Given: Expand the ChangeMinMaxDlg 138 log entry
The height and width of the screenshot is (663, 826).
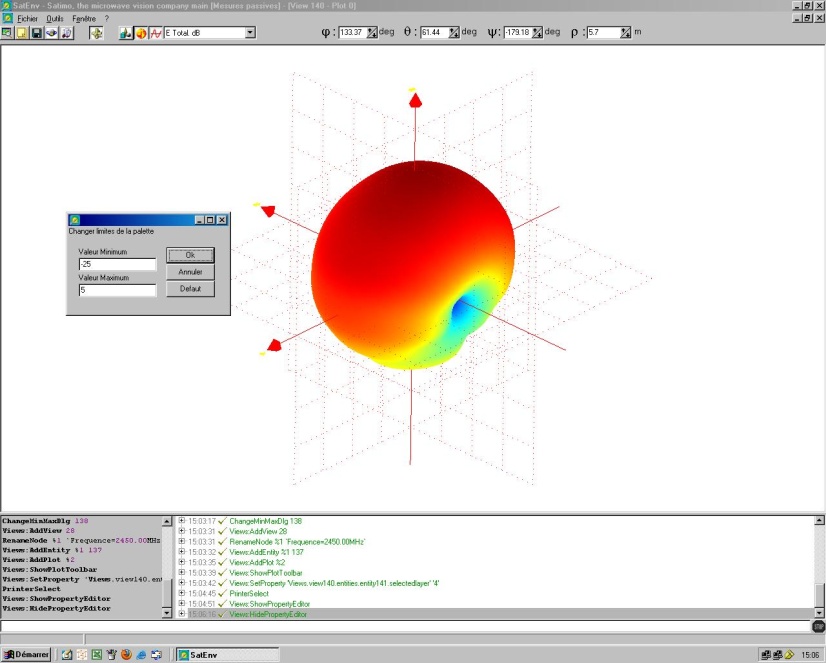Looking at the screenshot, I should click(x=181, y=521).
